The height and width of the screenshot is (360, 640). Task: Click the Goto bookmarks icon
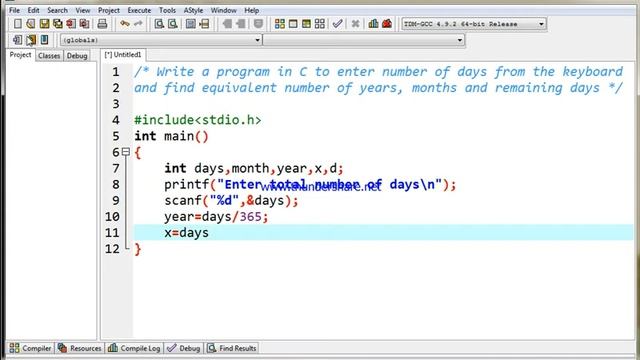(44, 40)
